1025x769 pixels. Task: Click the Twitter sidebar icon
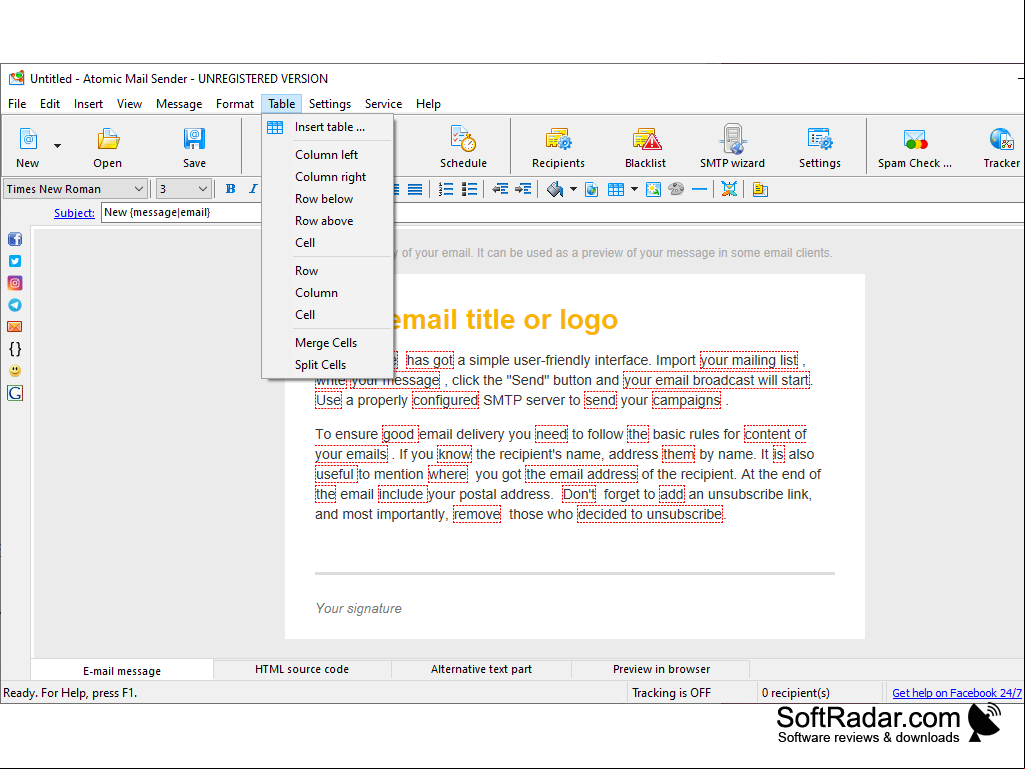click(15, 261)
